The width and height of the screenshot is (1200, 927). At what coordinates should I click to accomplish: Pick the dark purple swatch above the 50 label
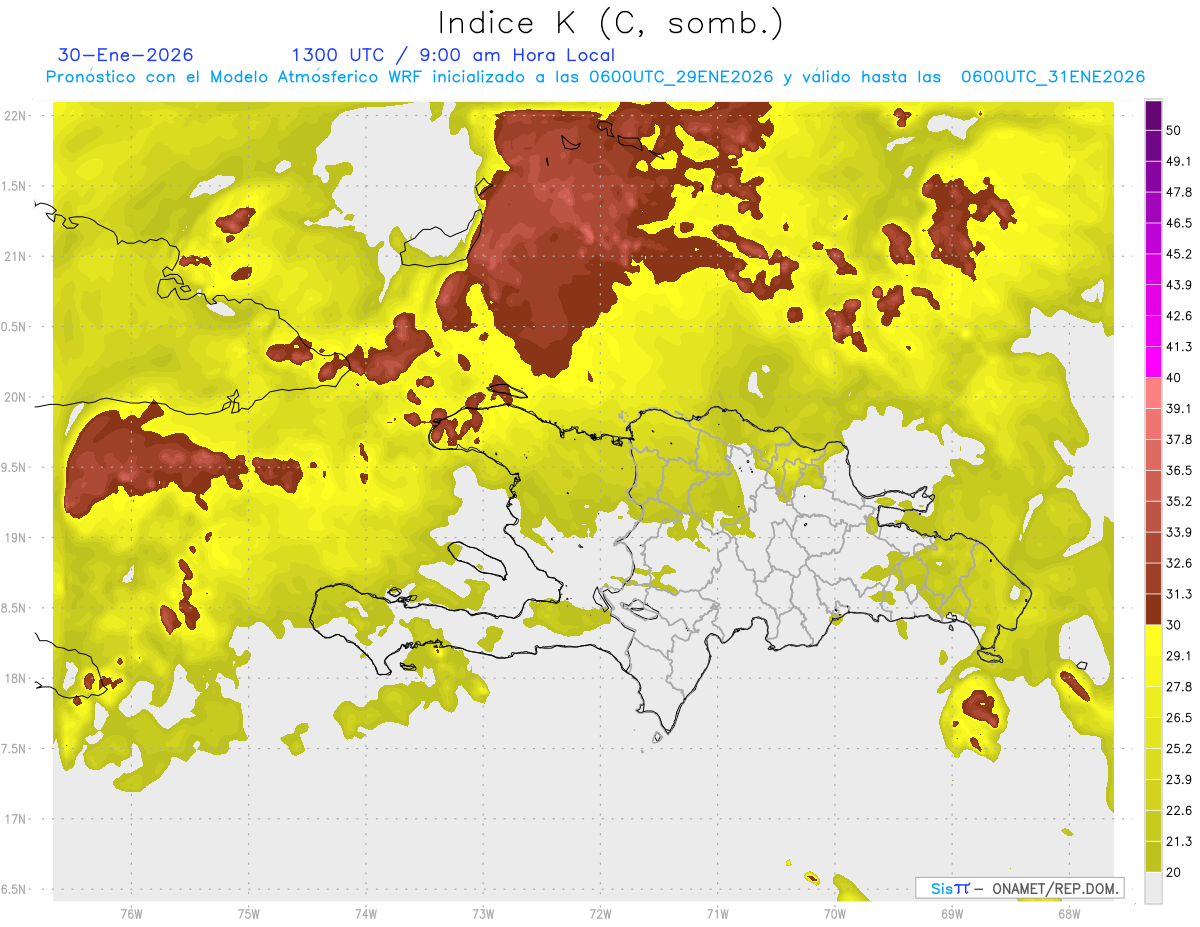pyautogui.click(x=1153, y=116)
